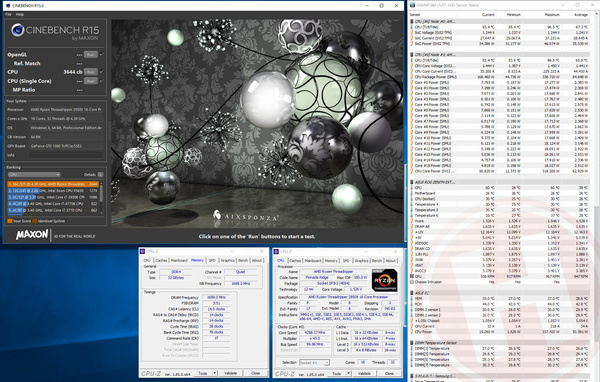Image resolution: width=600 pixels, height=382 pixels.
Task: Select the first CPU Node group header chip icon
Action: [x=412, y=22]
